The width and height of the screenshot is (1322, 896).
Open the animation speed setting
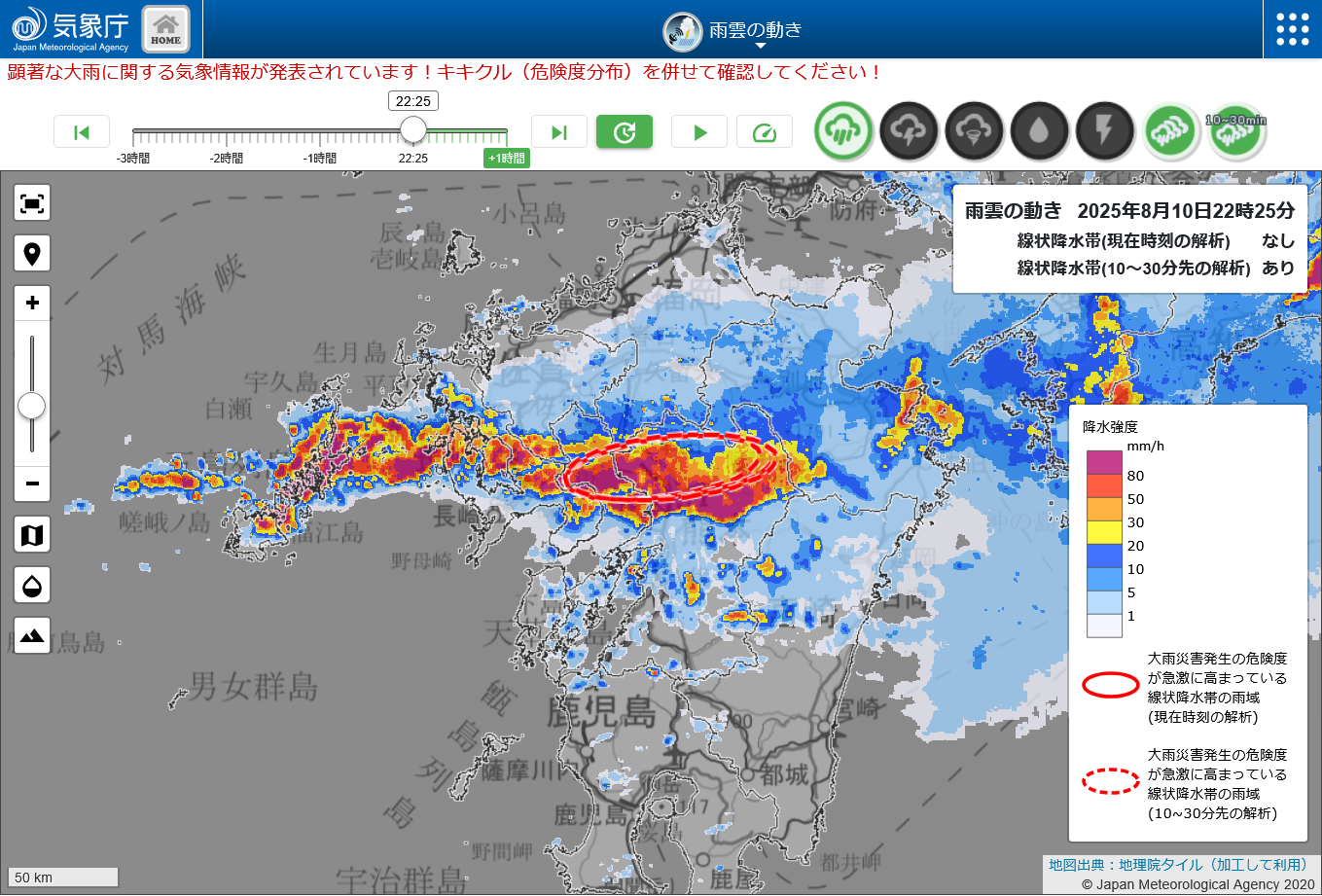[765, 132]
